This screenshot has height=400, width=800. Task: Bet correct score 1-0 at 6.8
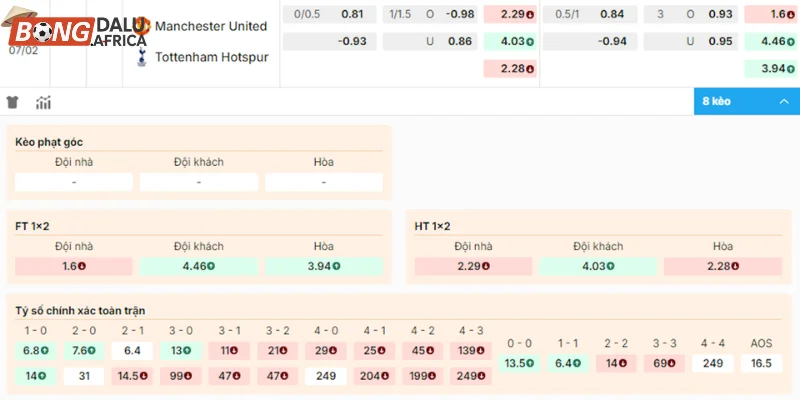point(34,350)
